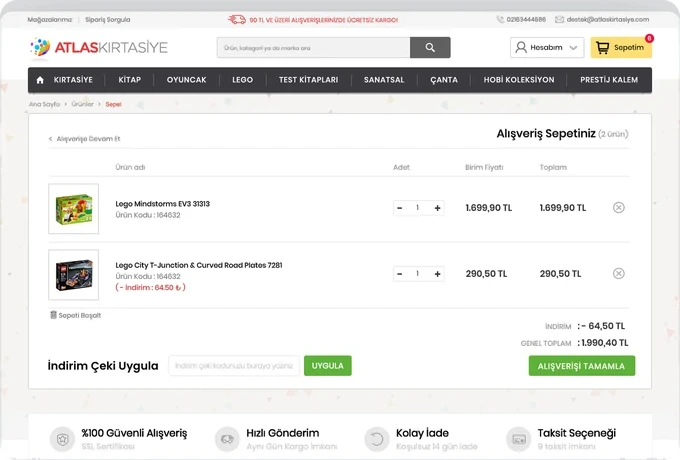This screenshot has height=460, width=680.
Task: Open the TEST KİTAPLARI menu
Action: point(308,80)
